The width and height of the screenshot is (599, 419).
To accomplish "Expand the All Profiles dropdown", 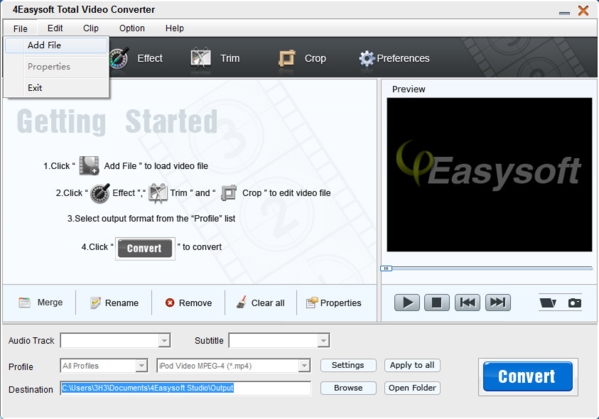I will [x=141, y=366].
